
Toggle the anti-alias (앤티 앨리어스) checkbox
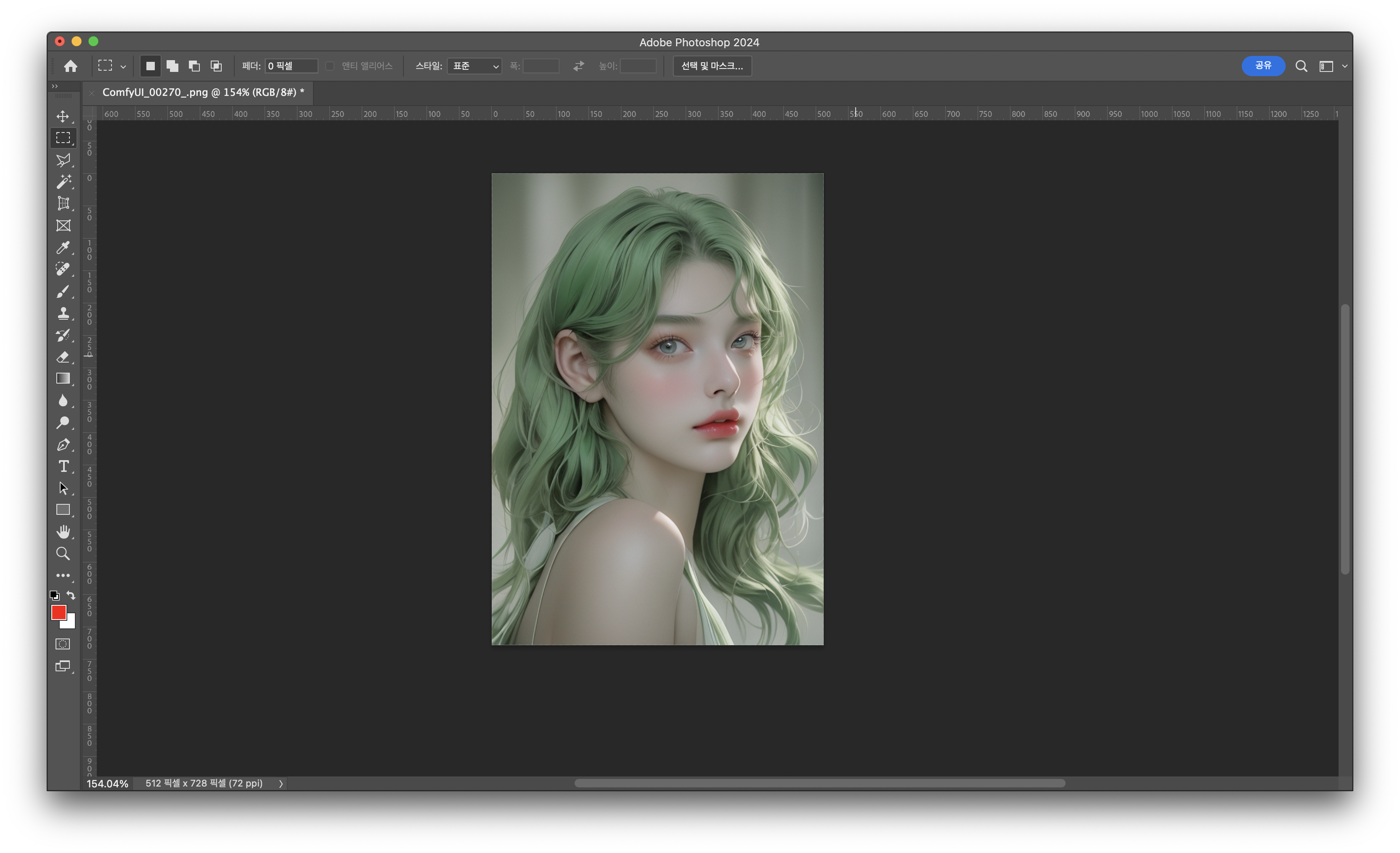point(329,66)
